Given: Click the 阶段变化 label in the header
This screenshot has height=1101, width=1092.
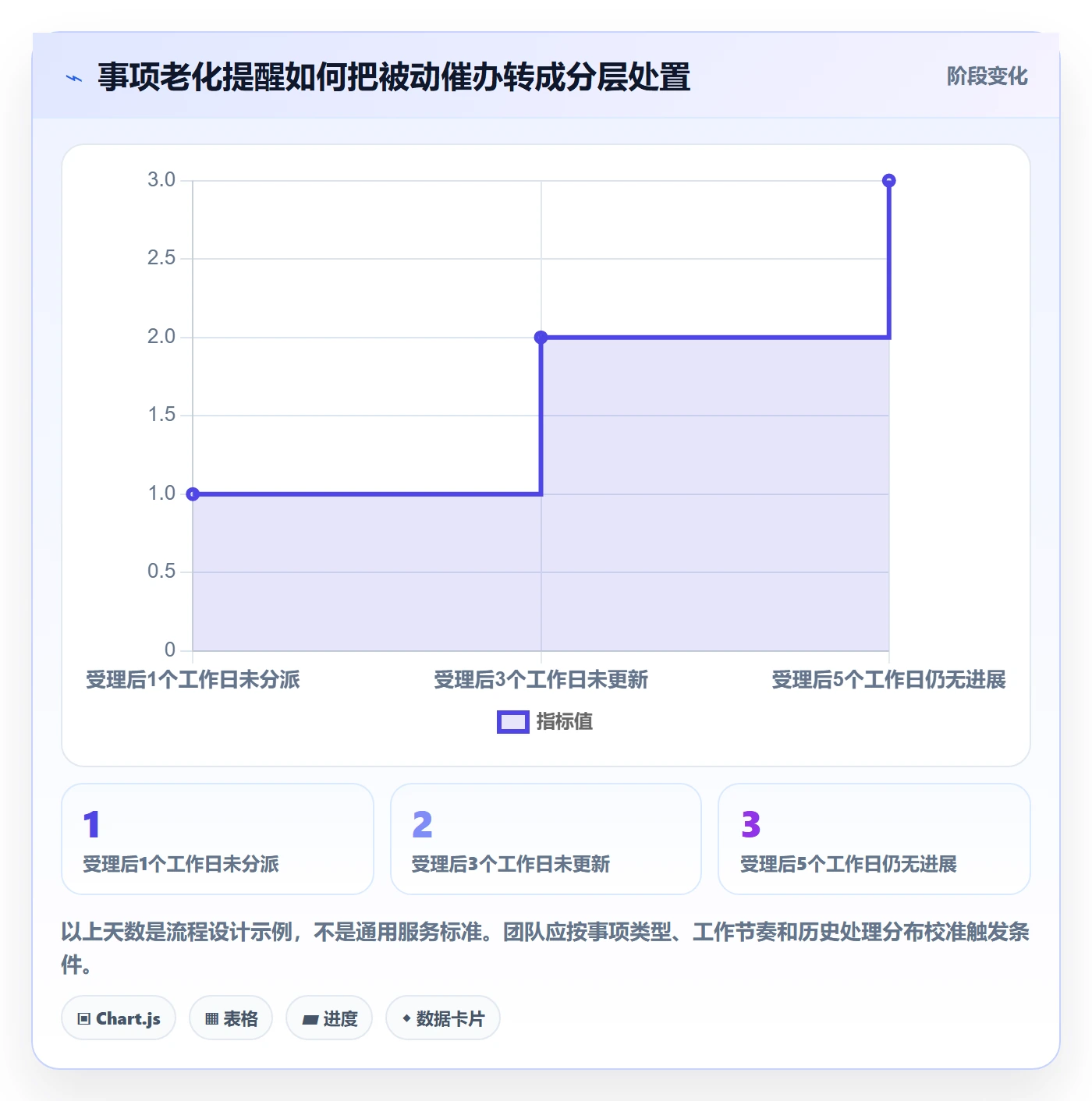Looking at the screenshot, I should pos(987,76).
